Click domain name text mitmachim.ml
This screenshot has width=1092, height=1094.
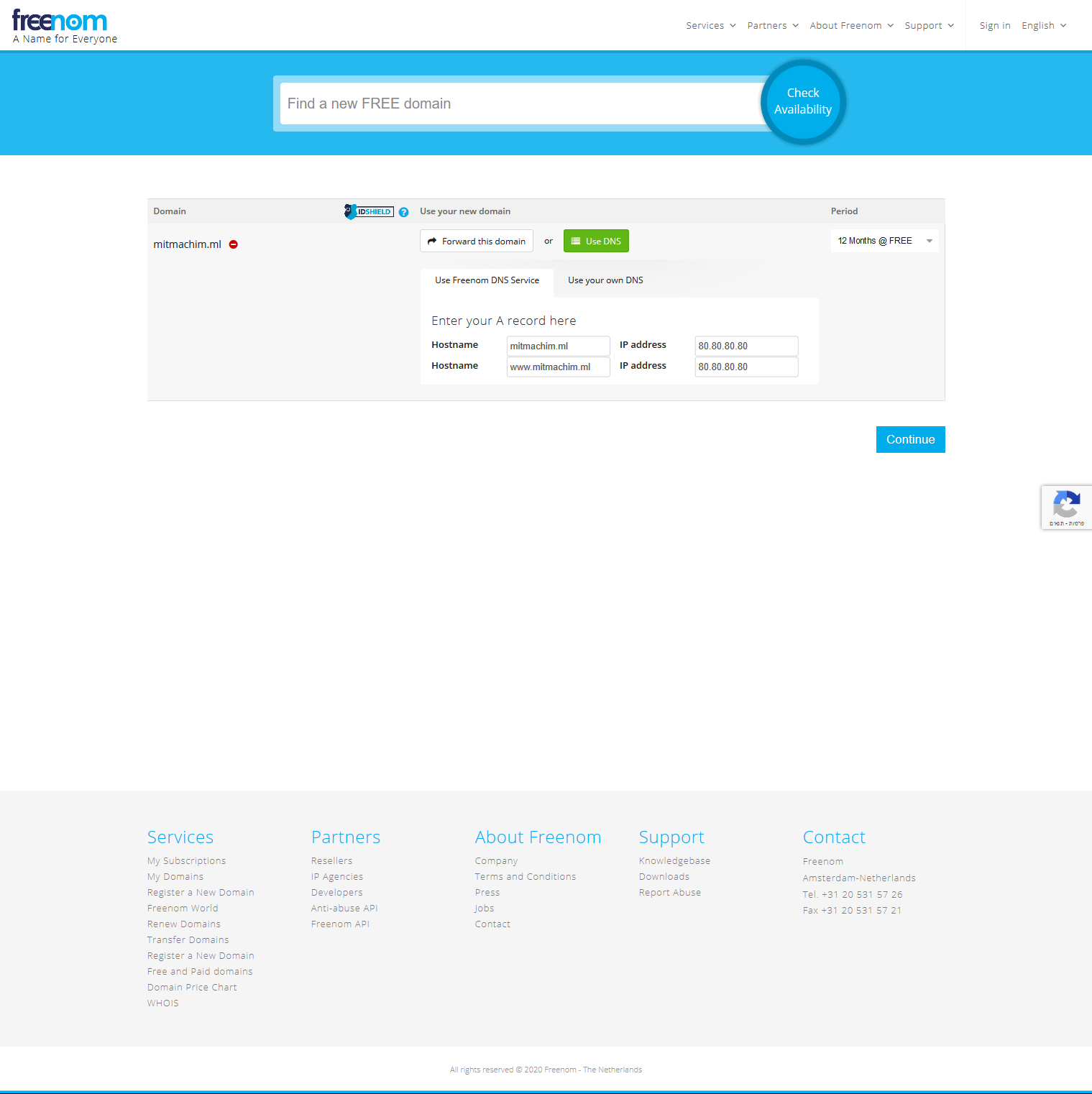coord(187,244)
